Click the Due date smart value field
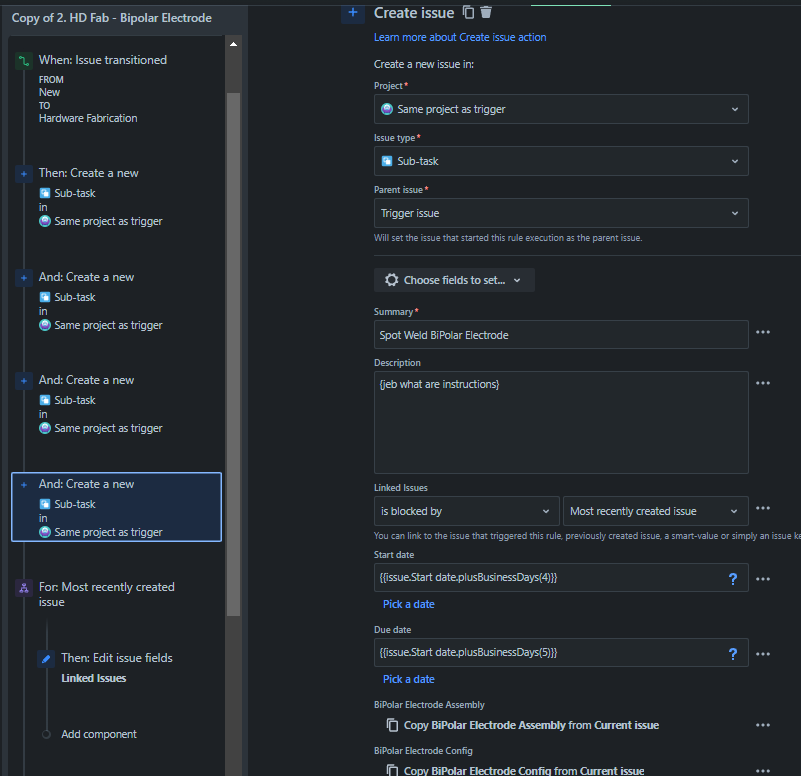801x776 pixels. coord(561,653)
